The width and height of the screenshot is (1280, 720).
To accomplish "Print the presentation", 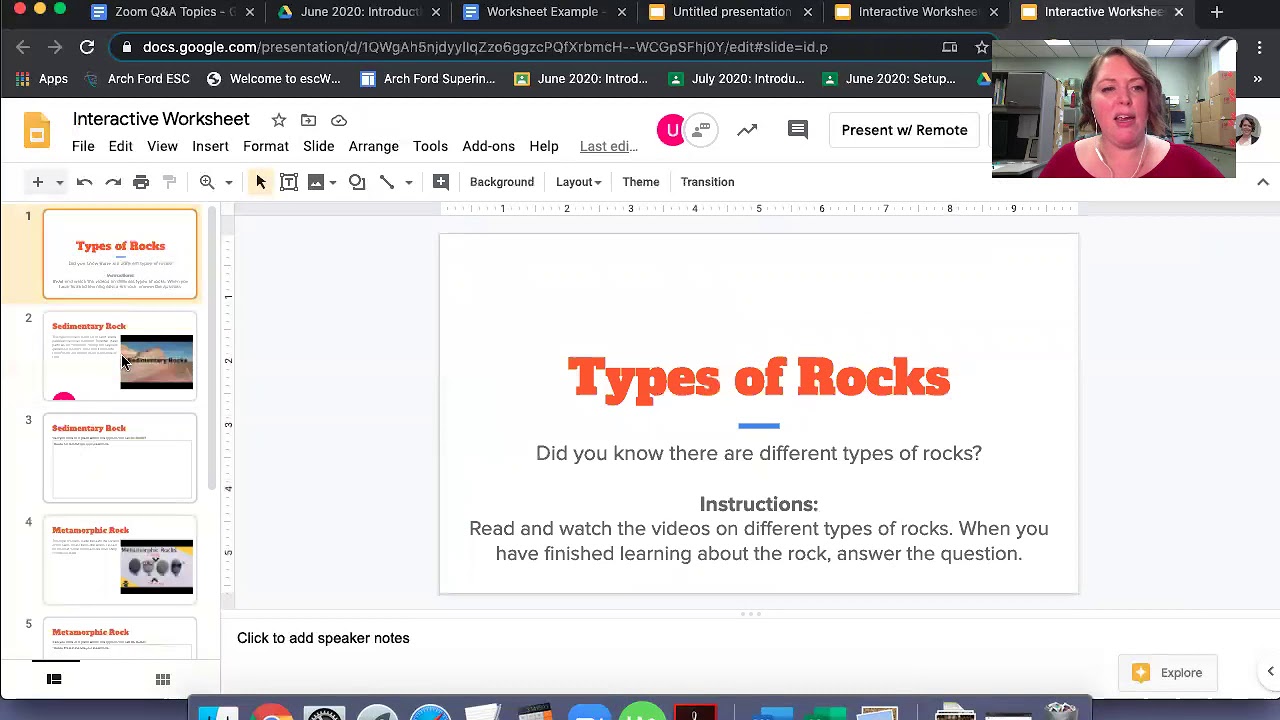I will 141,182.
